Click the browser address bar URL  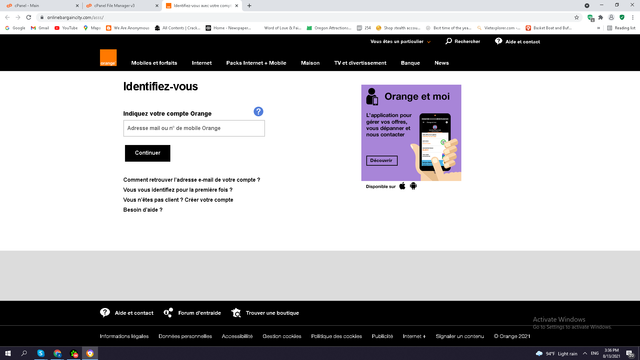coord(75,18)
